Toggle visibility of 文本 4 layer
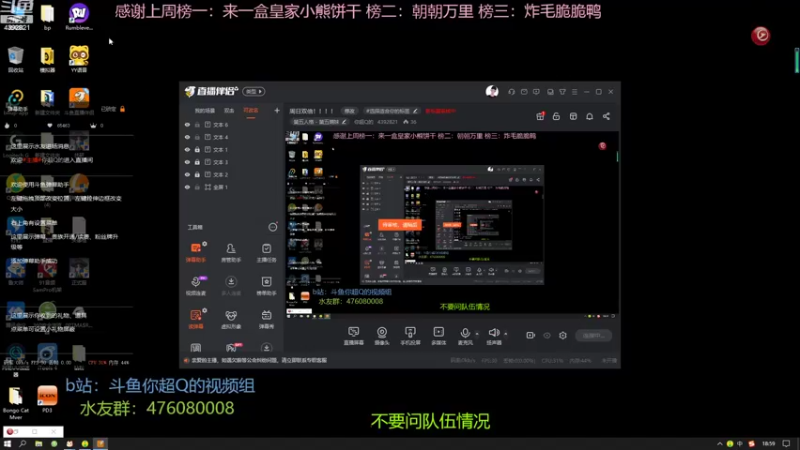The image size is (800, 450). (187, 137)
